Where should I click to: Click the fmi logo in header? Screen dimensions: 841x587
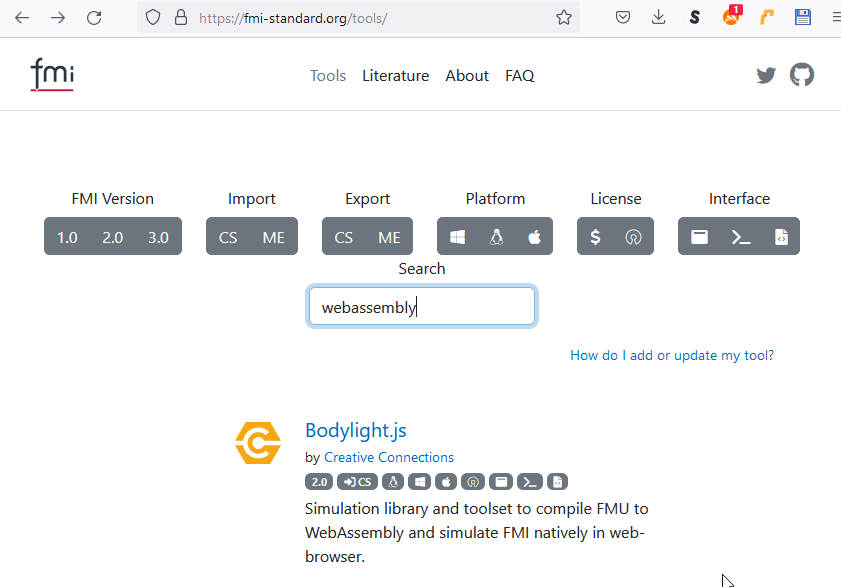(x=52, y=75)
